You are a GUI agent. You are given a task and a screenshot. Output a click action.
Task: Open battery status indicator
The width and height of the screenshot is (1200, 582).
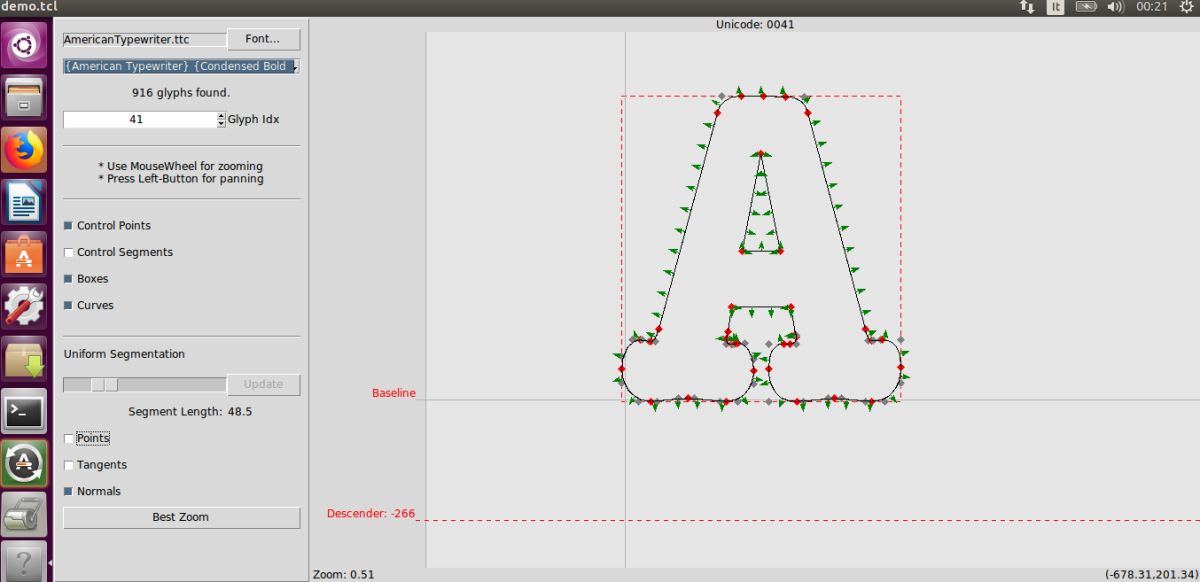click(1086, 6)
